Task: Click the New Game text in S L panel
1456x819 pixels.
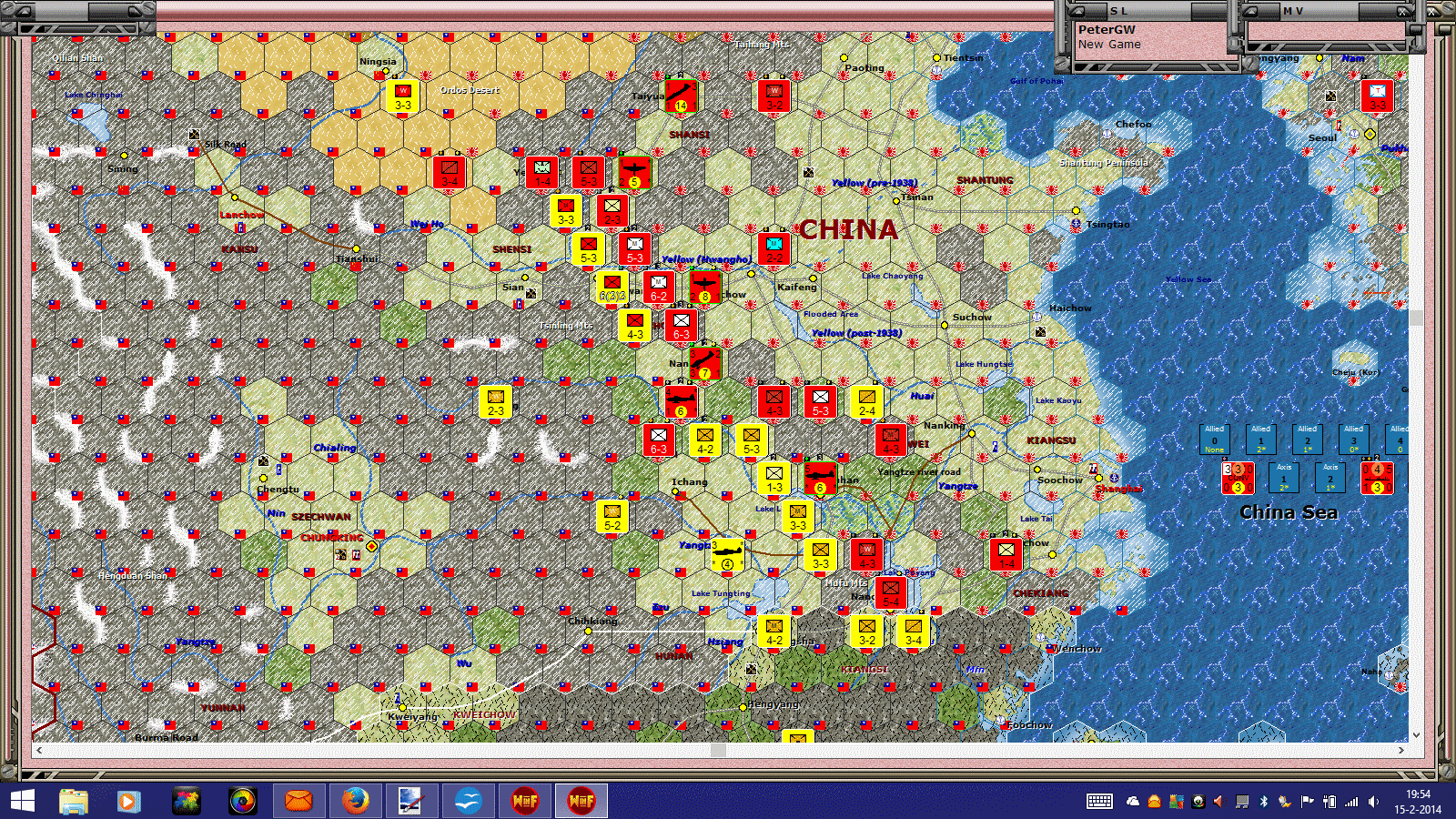Action: (1109, 44)
